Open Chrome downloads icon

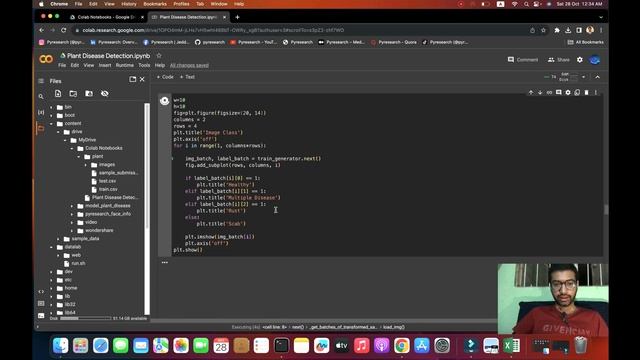coord(568,30)
